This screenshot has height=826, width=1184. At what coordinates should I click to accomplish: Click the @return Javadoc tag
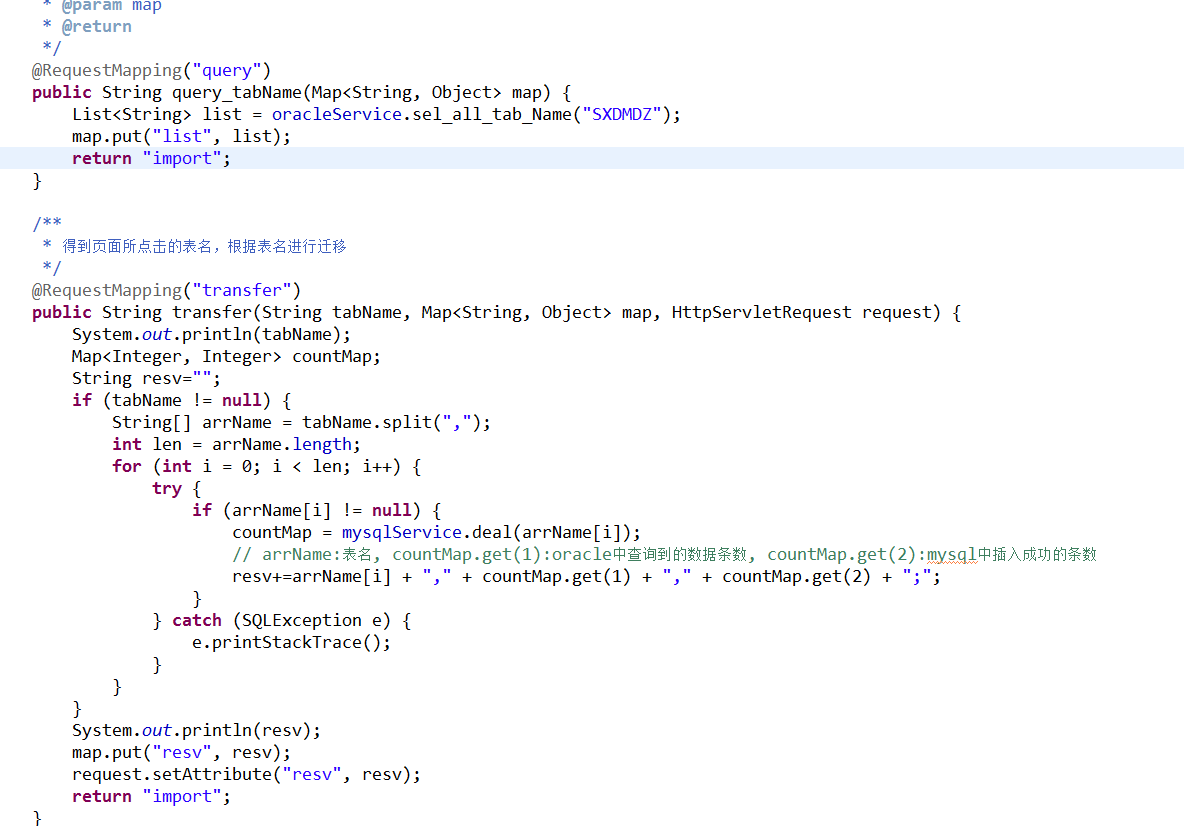pos(97,26)
